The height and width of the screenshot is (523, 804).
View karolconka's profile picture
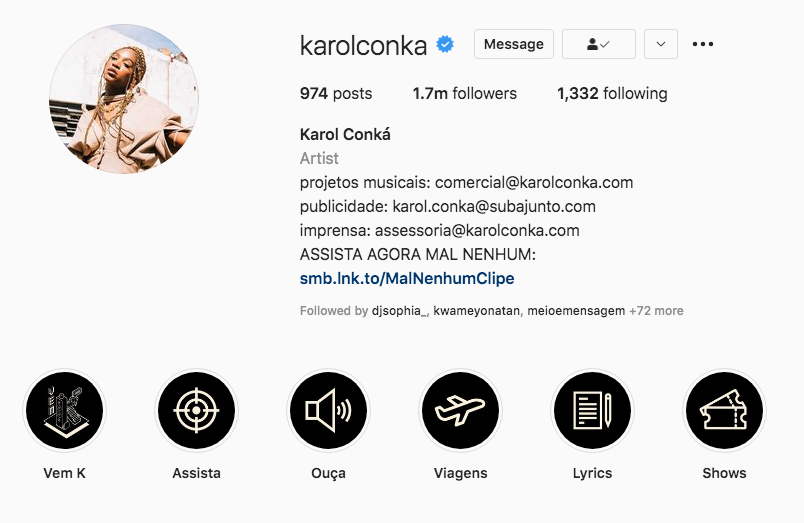[x=124, y=99]
